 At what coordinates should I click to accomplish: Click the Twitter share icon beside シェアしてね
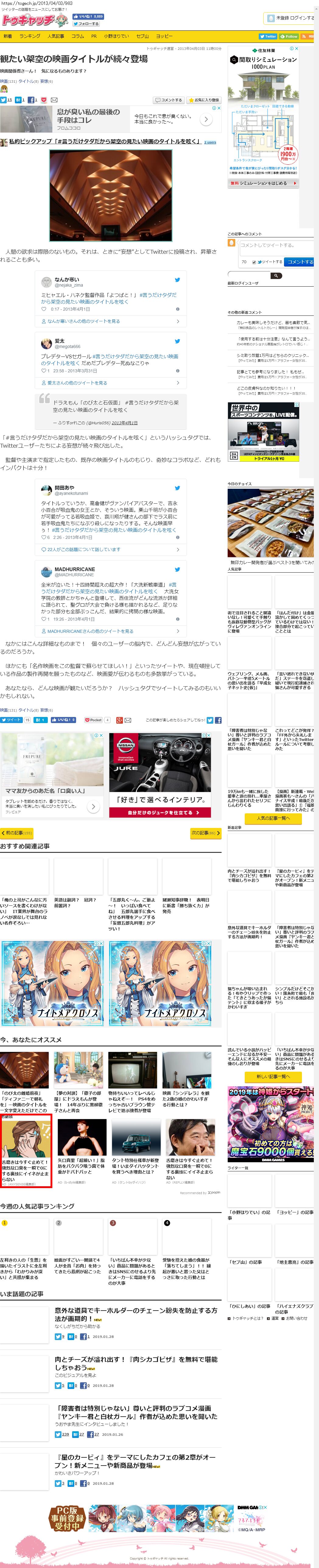209,720
